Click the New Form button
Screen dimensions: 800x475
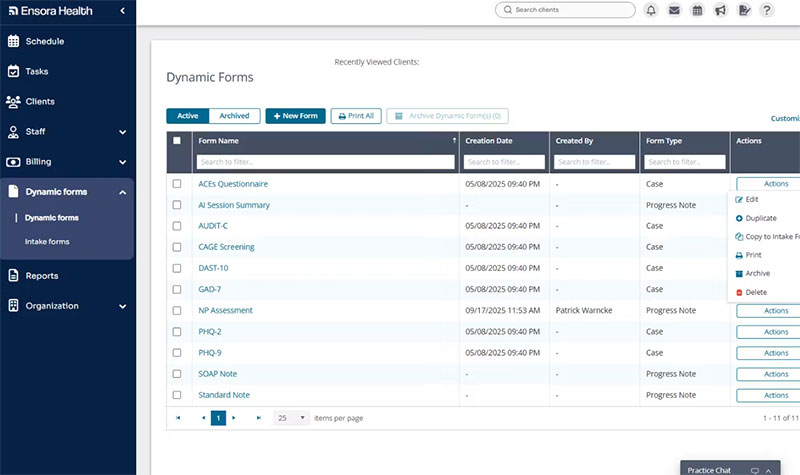pyautogui.click(x=295, y=116)
